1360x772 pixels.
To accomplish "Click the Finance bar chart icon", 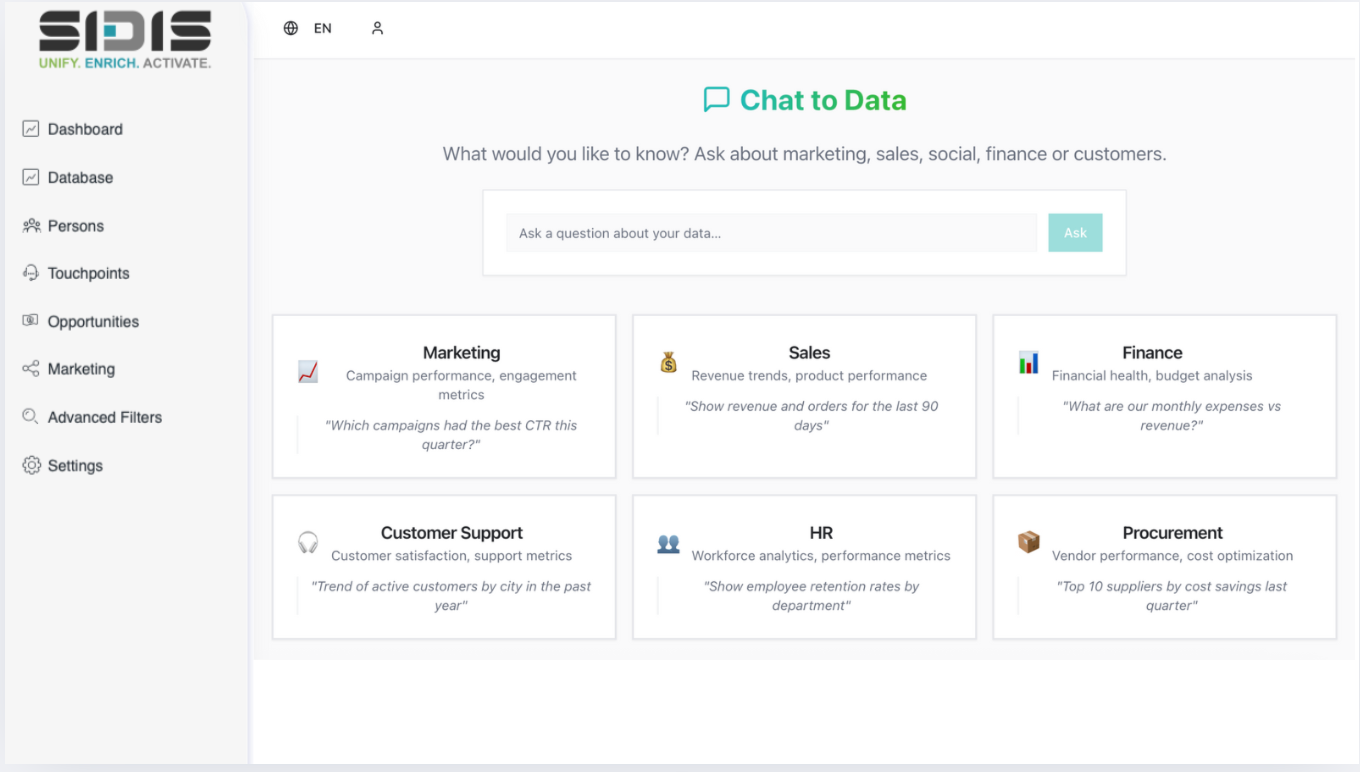I will click(x=1028, y=362).
